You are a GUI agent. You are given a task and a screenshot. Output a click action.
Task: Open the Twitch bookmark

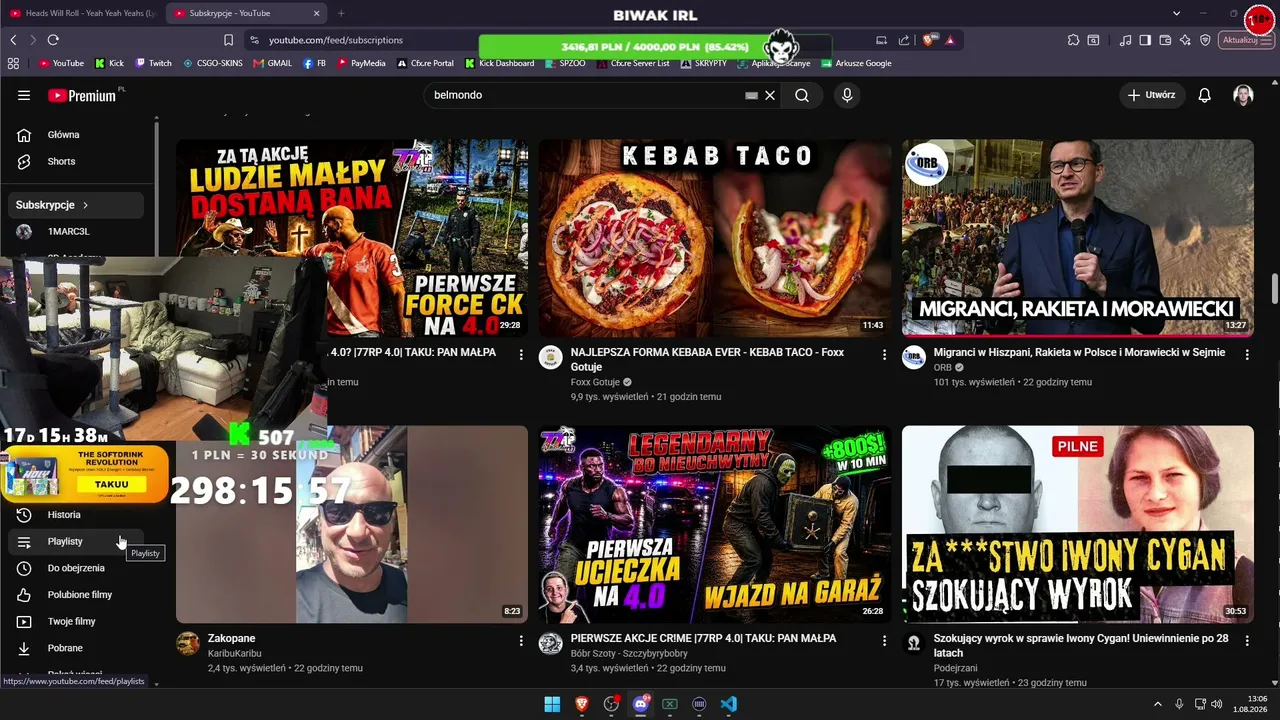point(153,63)
